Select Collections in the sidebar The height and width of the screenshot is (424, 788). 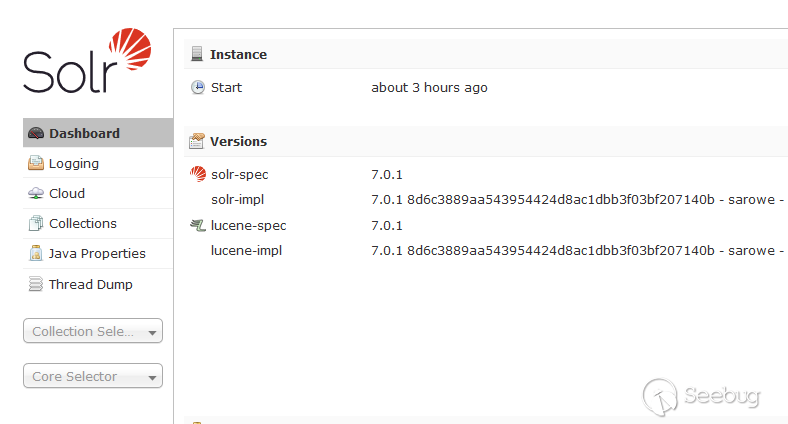(x=83, y=224)
